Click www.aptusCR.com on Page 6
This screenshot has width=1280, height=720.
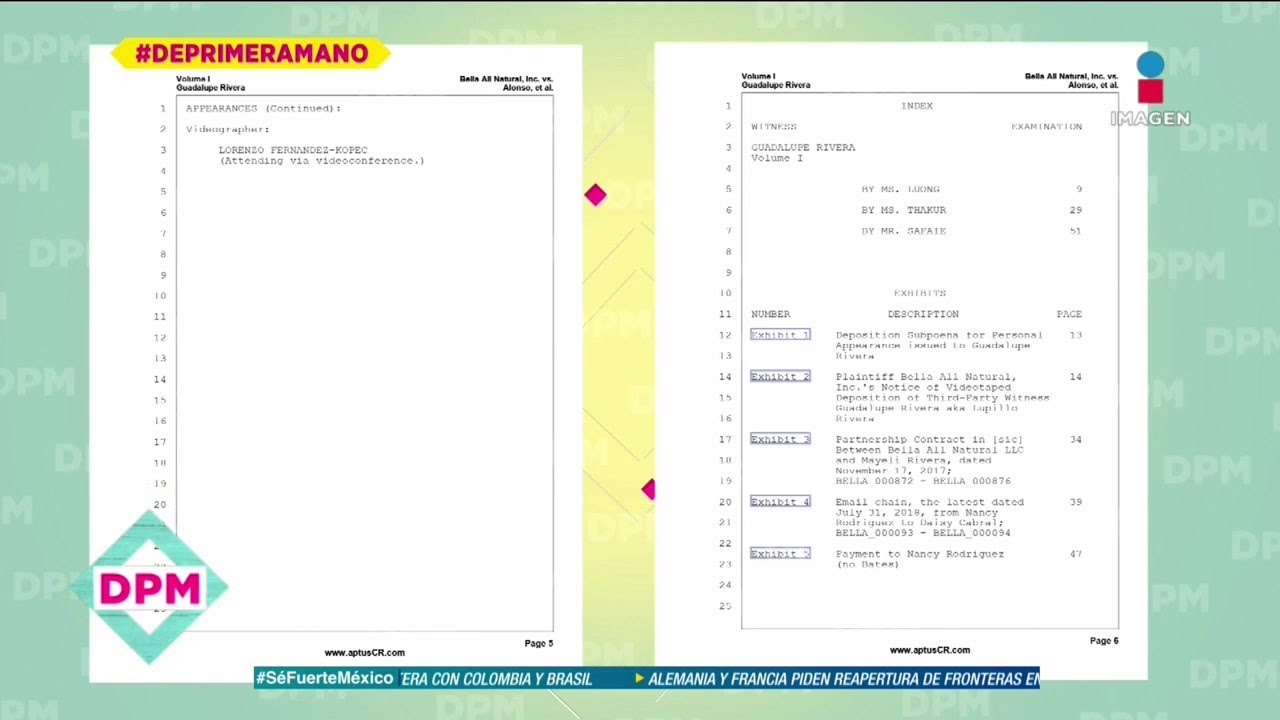coord(929,650)
